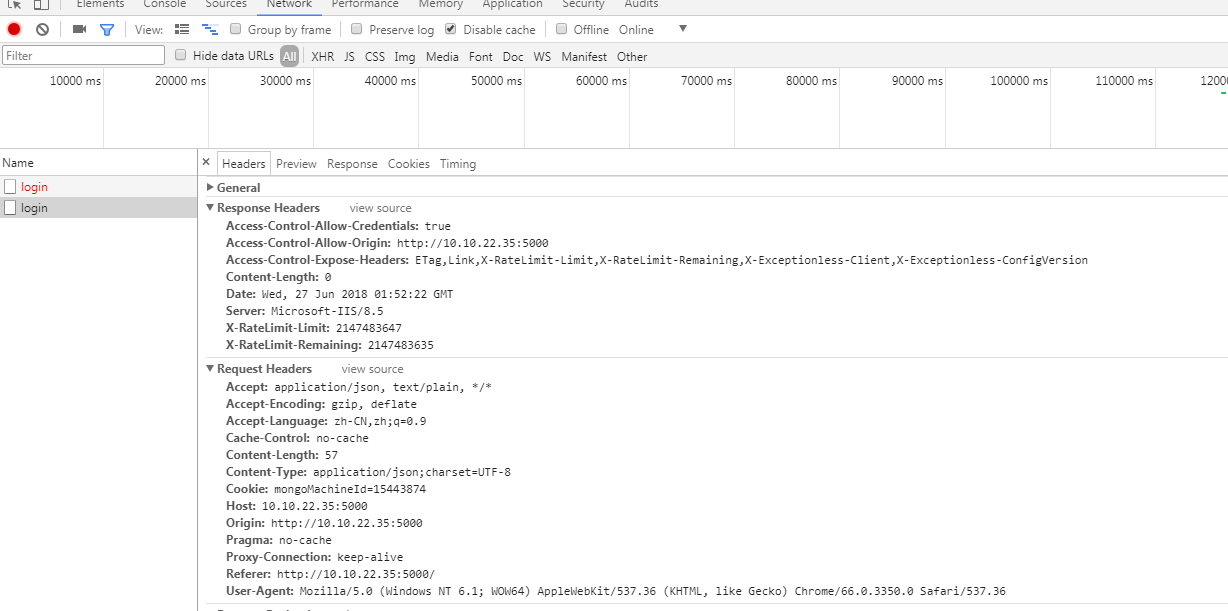The height and width of the screenshot is (611, 1228).
Task: Select the second login request
Action: [x=35, y=207]
